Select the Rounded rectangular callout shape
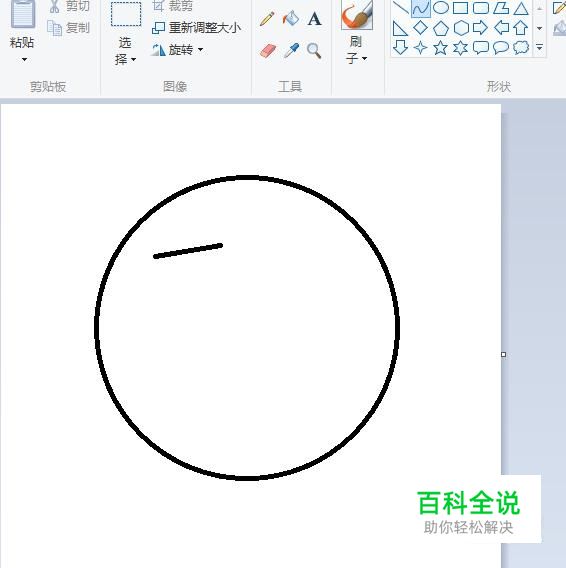This screenshot has width=566, height=568. click(481, 48)
